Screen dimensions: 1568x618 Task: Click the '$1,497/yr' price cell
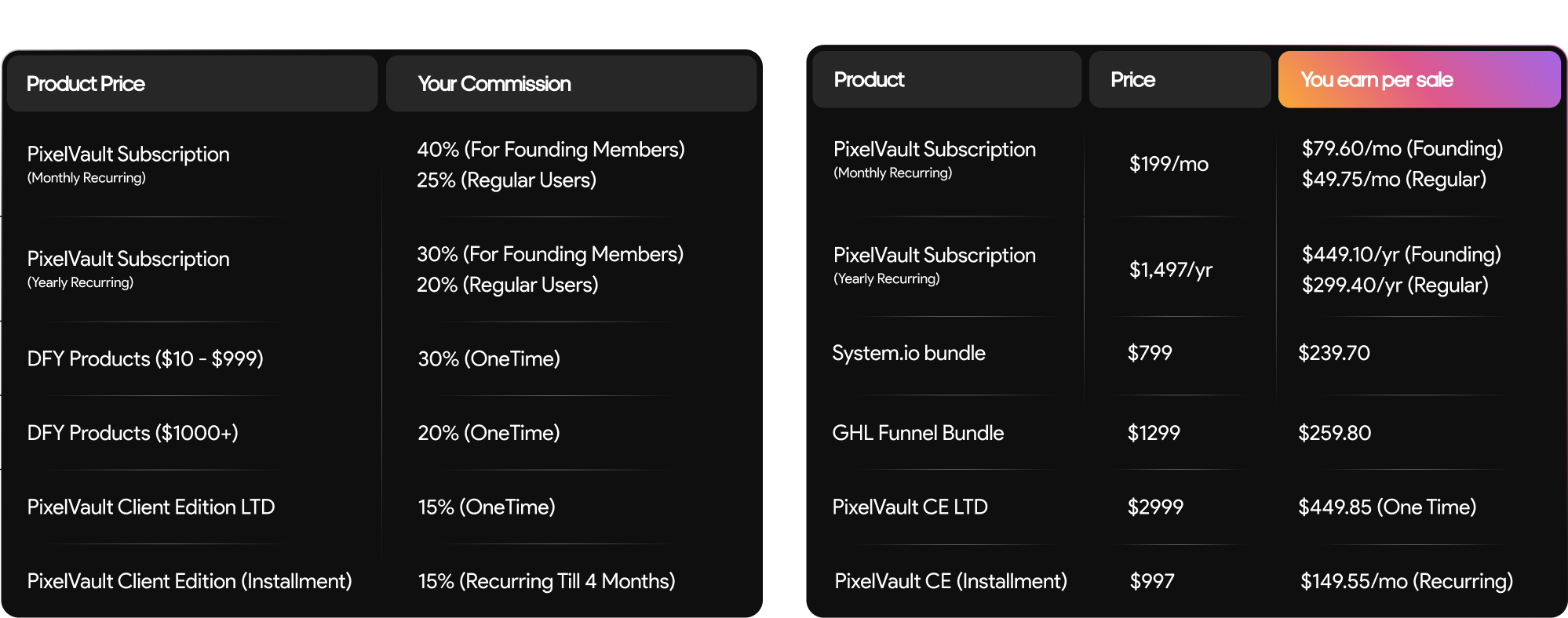[x=1170, y=270]
